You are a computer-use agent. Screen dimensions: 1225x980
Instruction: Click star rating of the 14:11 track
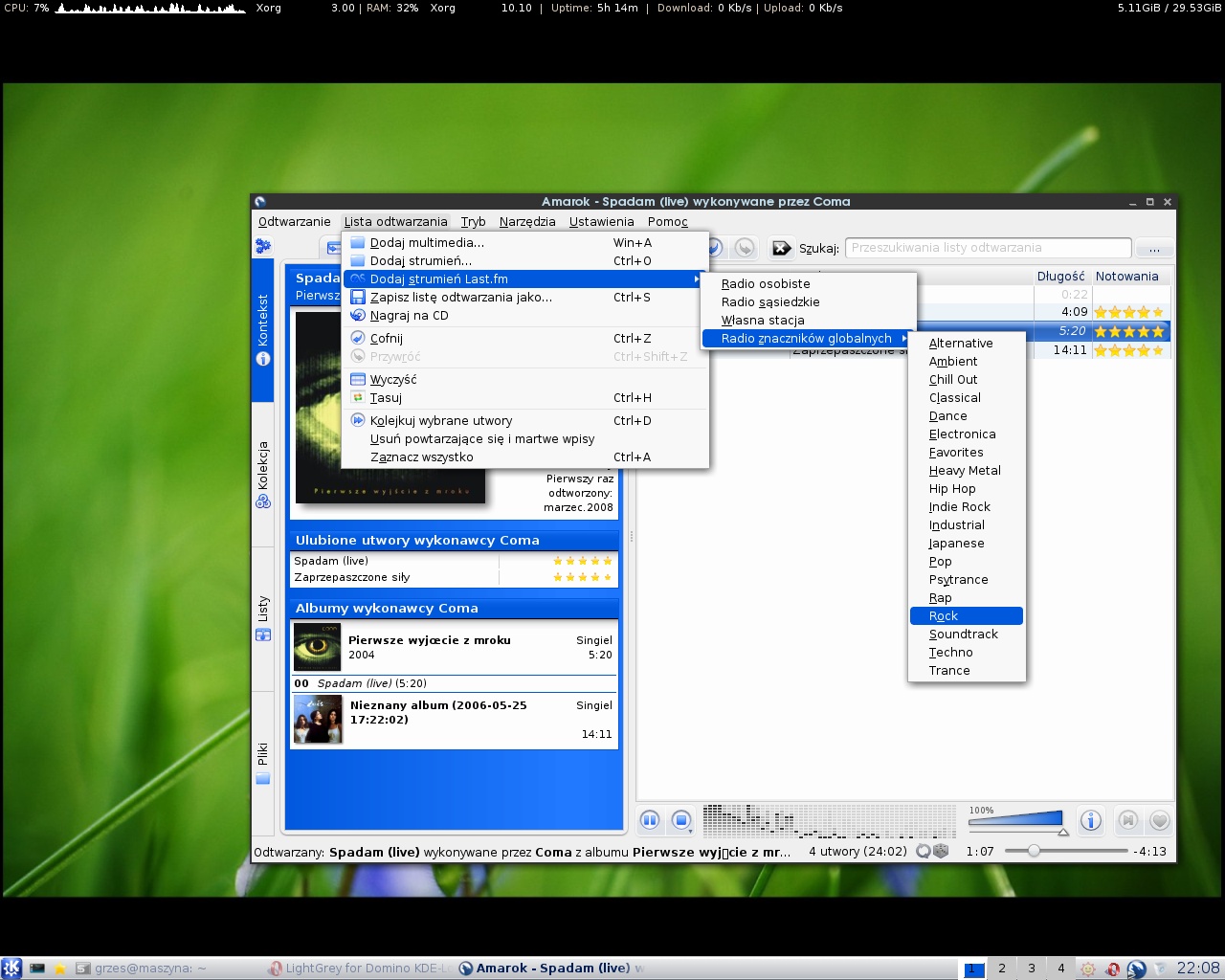[1129, 350]
